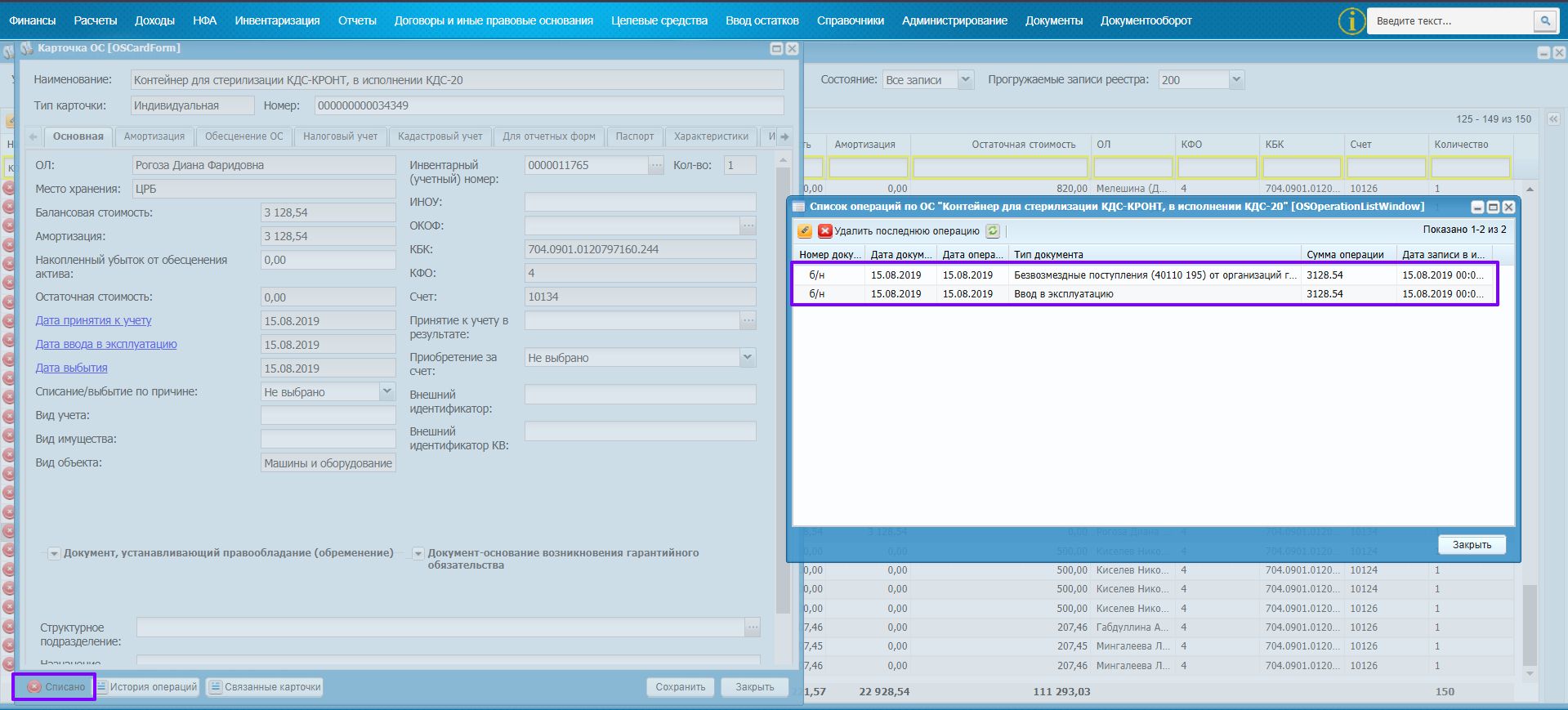
Task: Switch to Характеристики tab
Action: [711, 136]
